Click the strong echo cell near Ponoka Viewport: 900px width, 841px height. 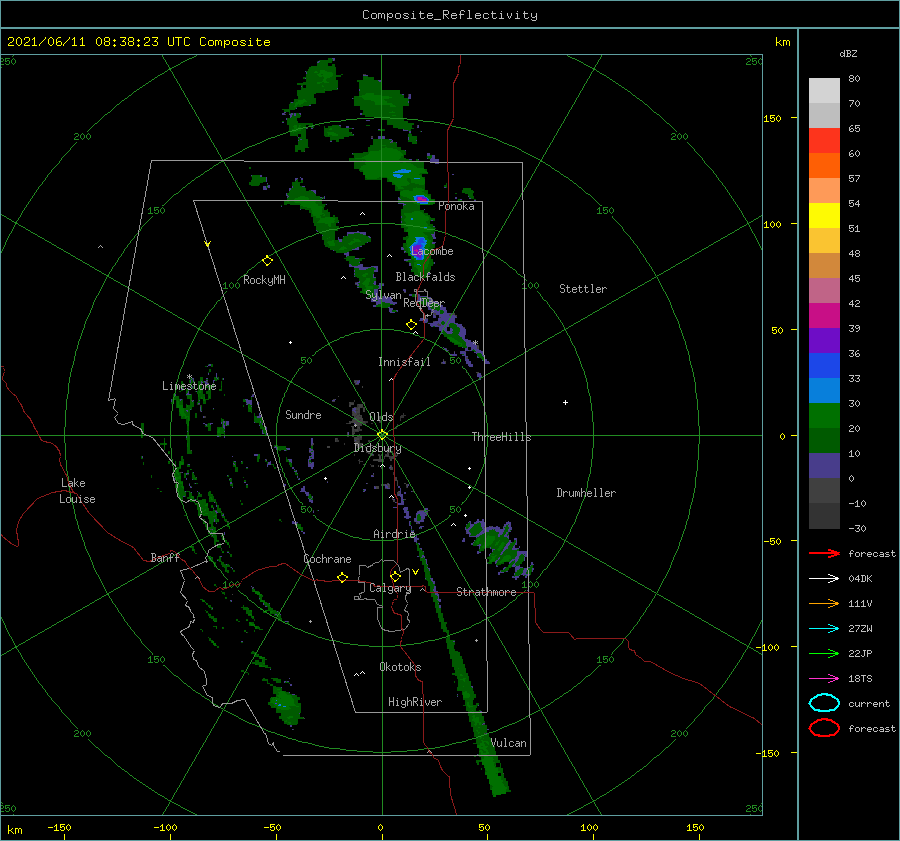click(421, 199)
